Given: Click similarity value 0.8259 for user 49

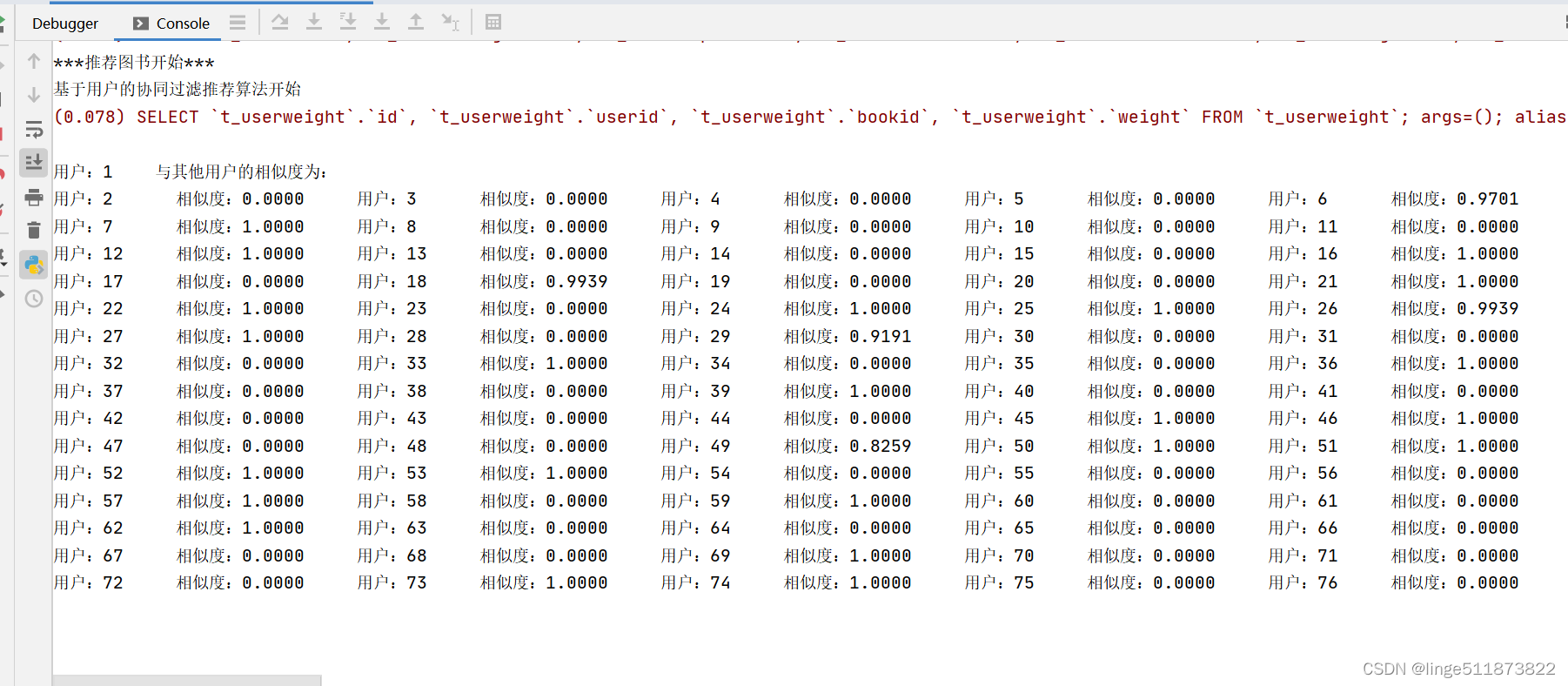Looking at the screenshot, I should (881, 446).
